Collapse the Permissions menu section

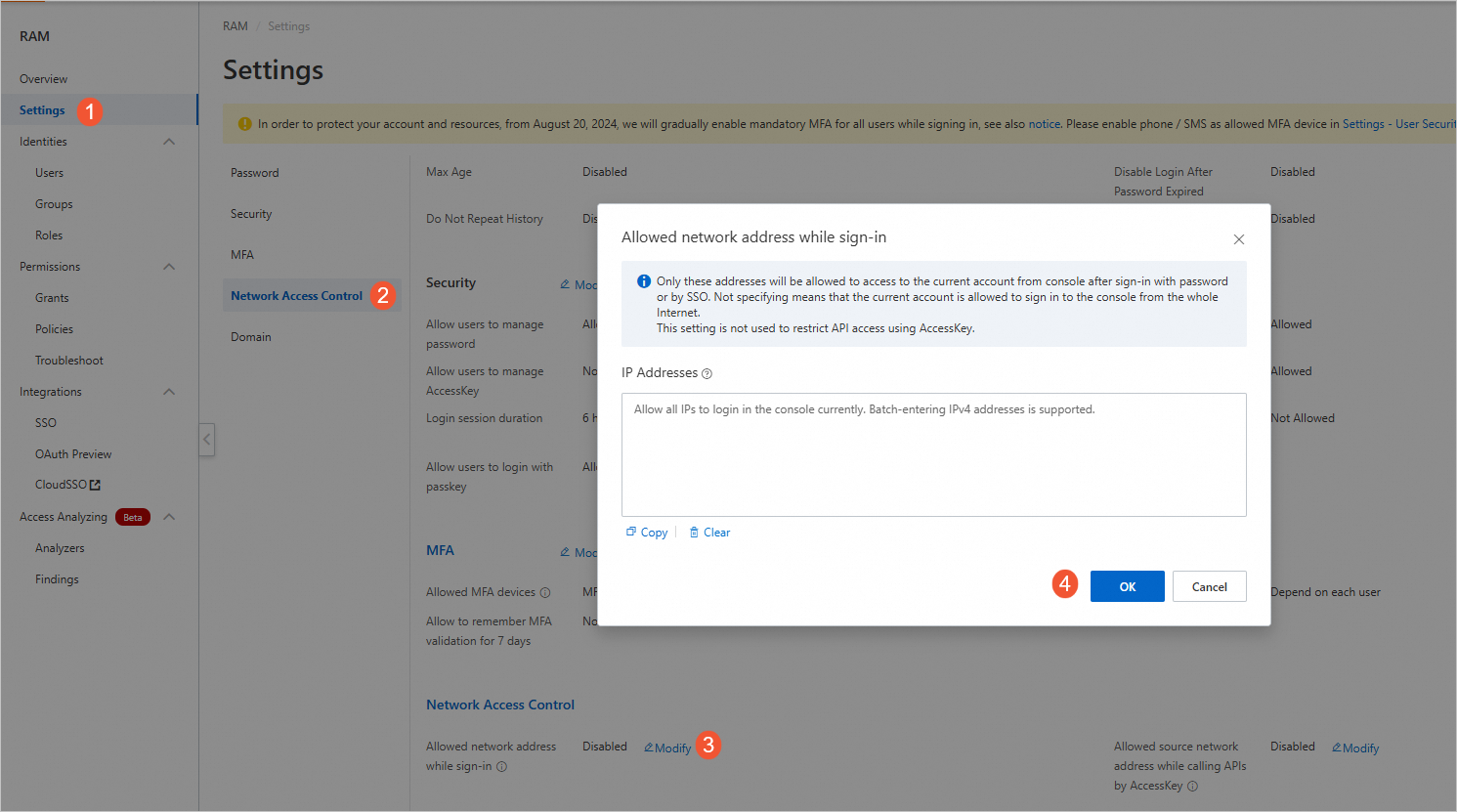[169, 267]
